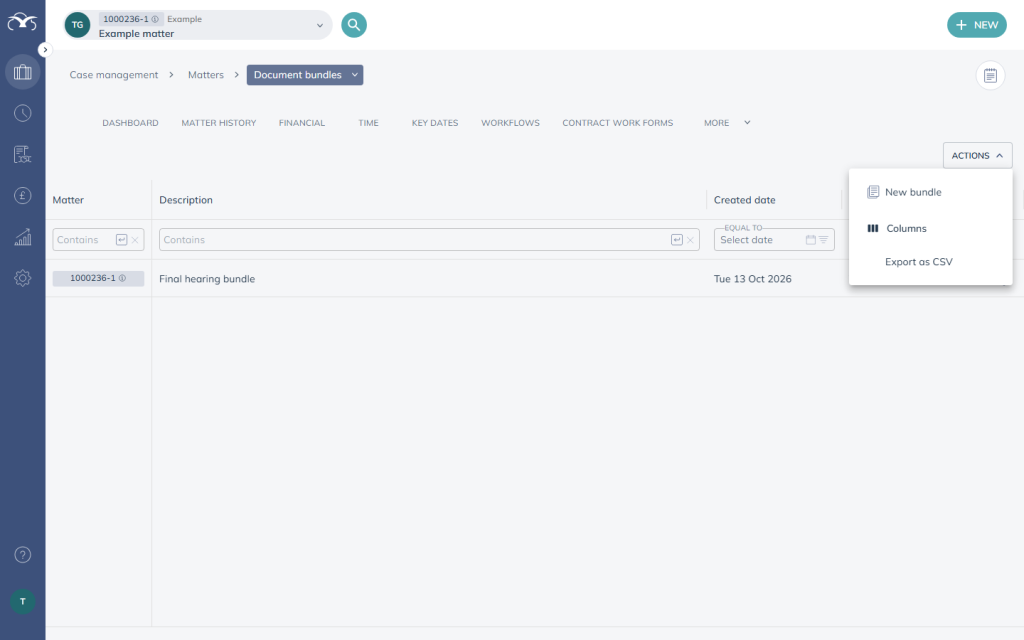Switch to the Key Dates tab
Image resolution: width=1024 pixels, height=640 pixels.
tap(435, 123)
